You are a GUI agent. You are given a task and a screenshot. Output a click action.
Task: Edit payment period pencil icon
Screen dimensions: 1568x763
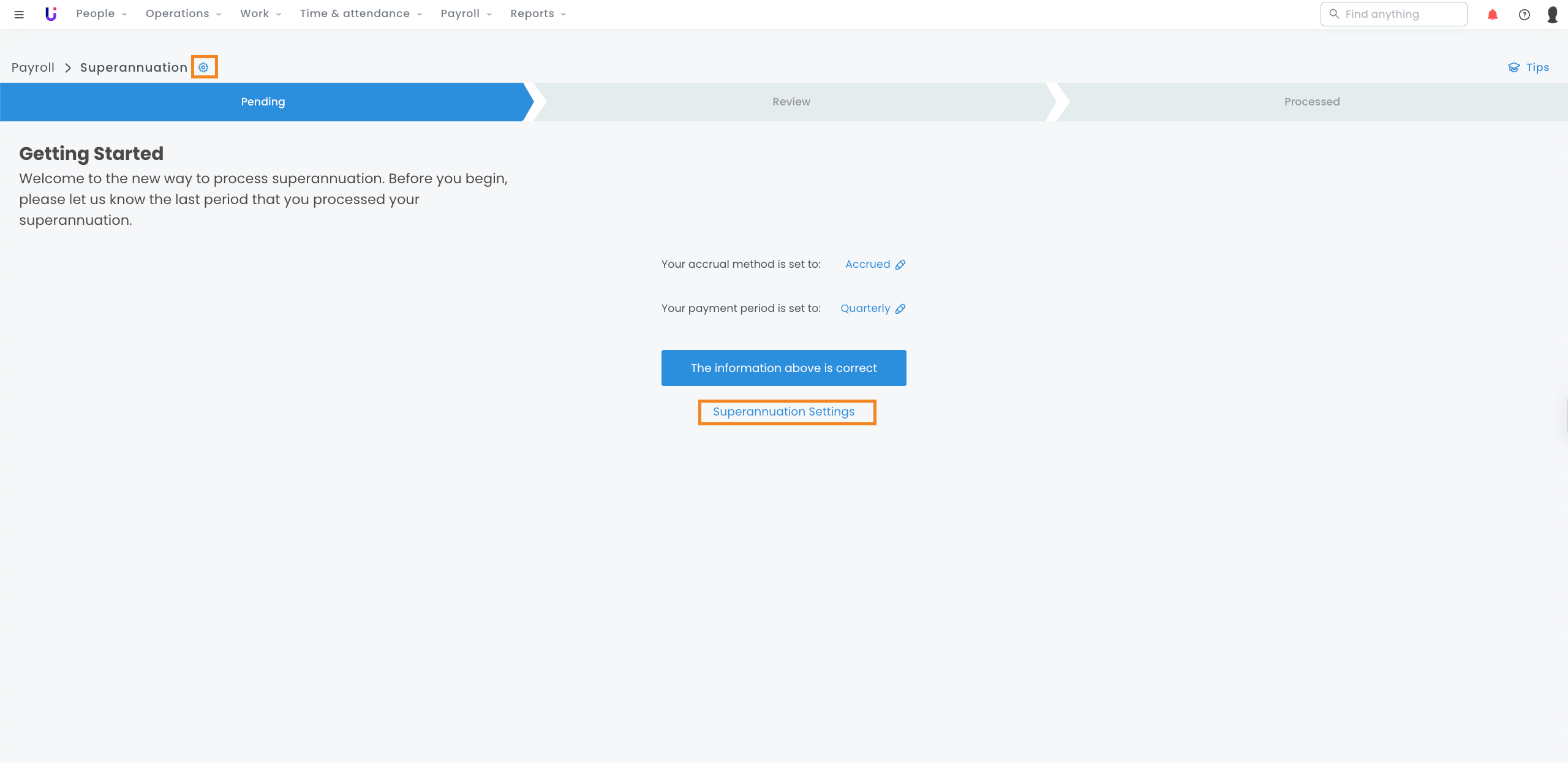[900, 309]
